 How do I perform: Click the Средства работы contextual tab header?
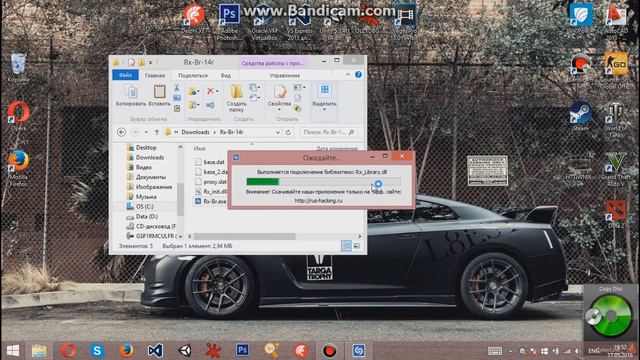272,63
